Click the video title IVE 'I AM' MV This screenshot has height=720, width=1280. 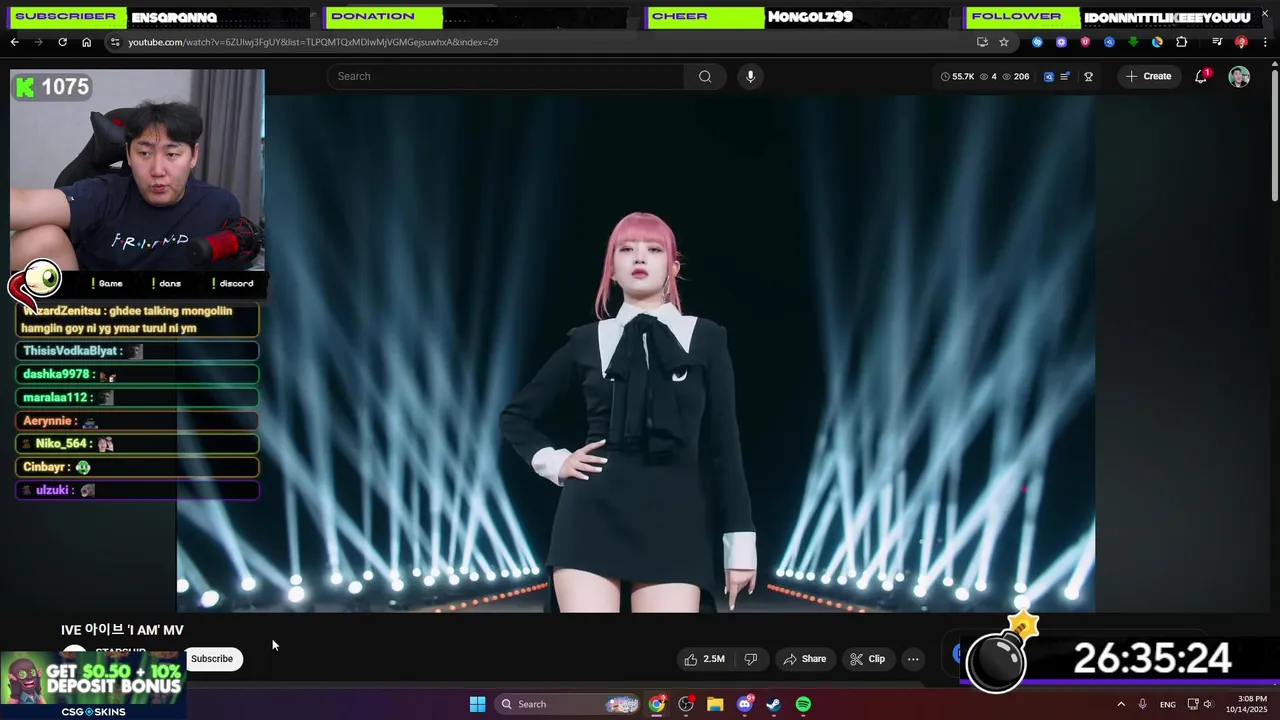[122, 630]
